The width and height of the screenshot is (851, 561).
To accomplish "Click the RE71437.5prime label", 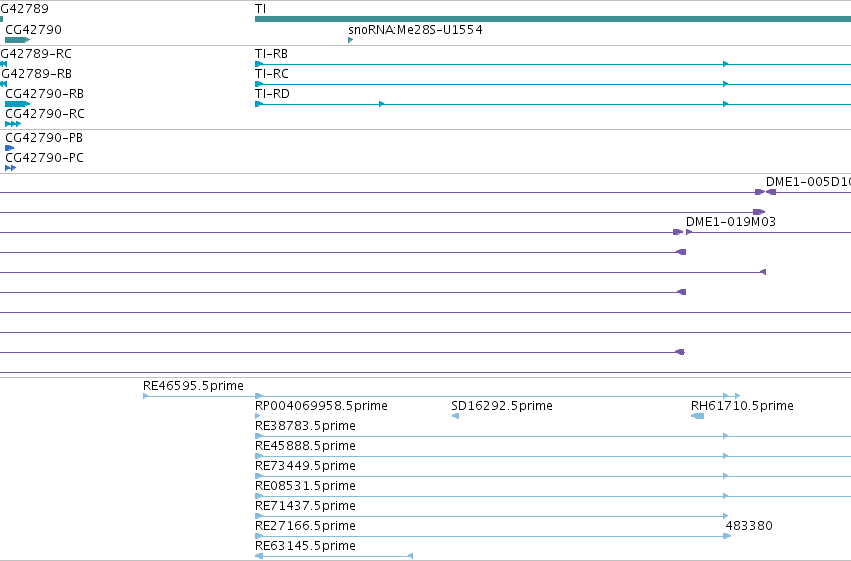I will pos(305,506).
